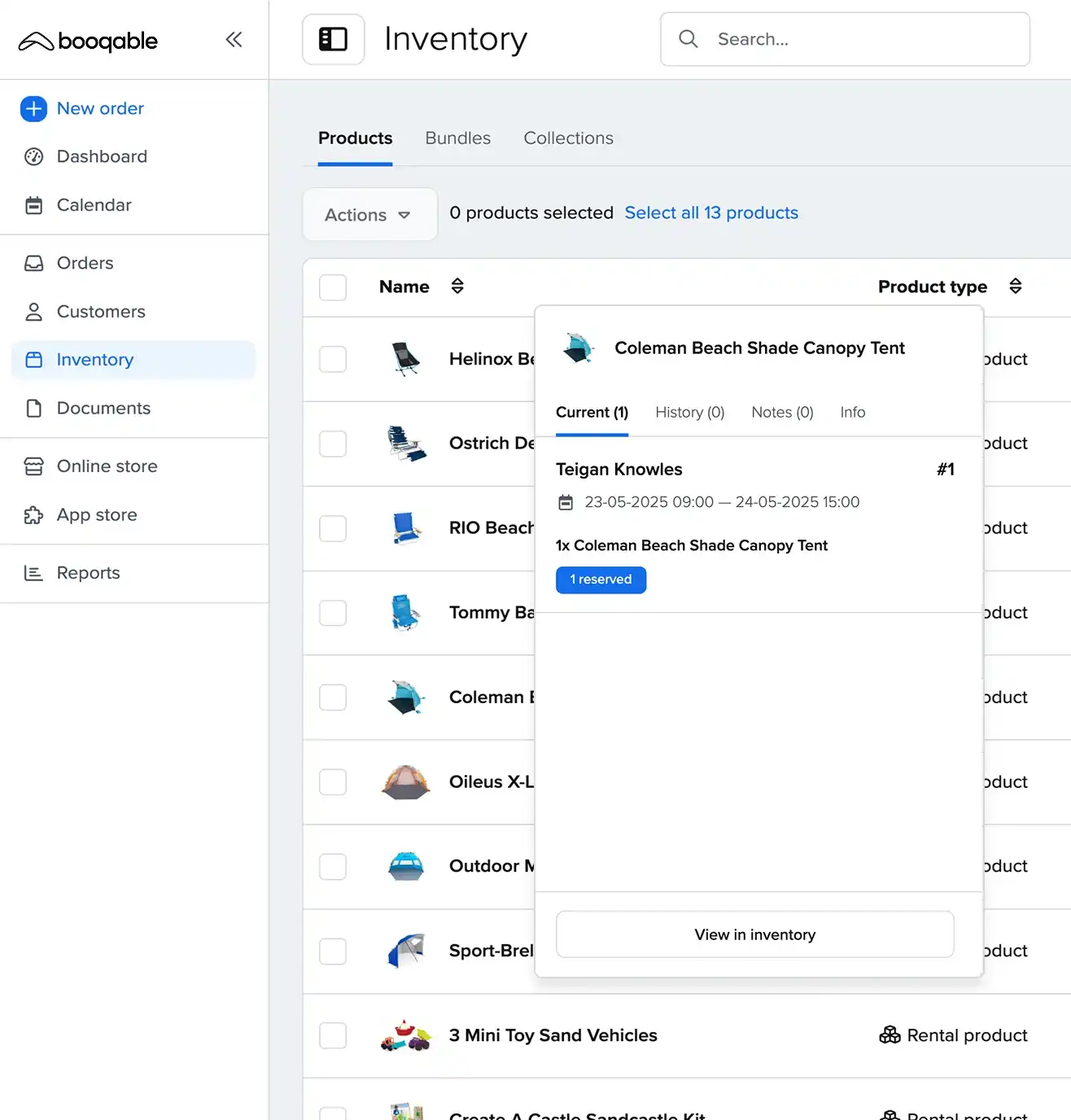Open the App store puzzle icon
This screenshot has width=1071, height=1120.
coord(33,515)
